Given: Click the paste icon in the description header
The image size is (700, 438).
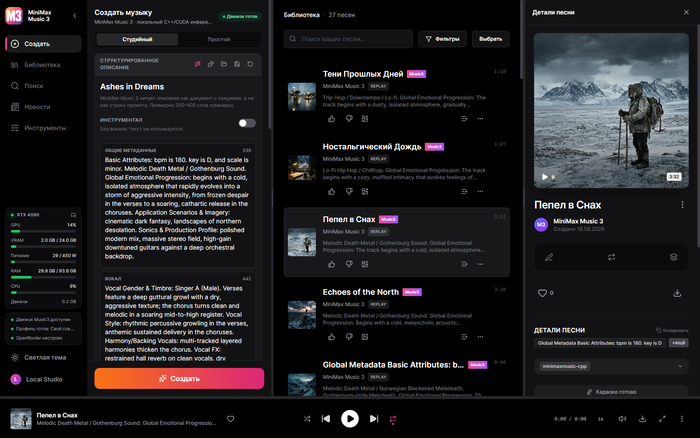Looking at the screenshot, I should click(211, 64).
